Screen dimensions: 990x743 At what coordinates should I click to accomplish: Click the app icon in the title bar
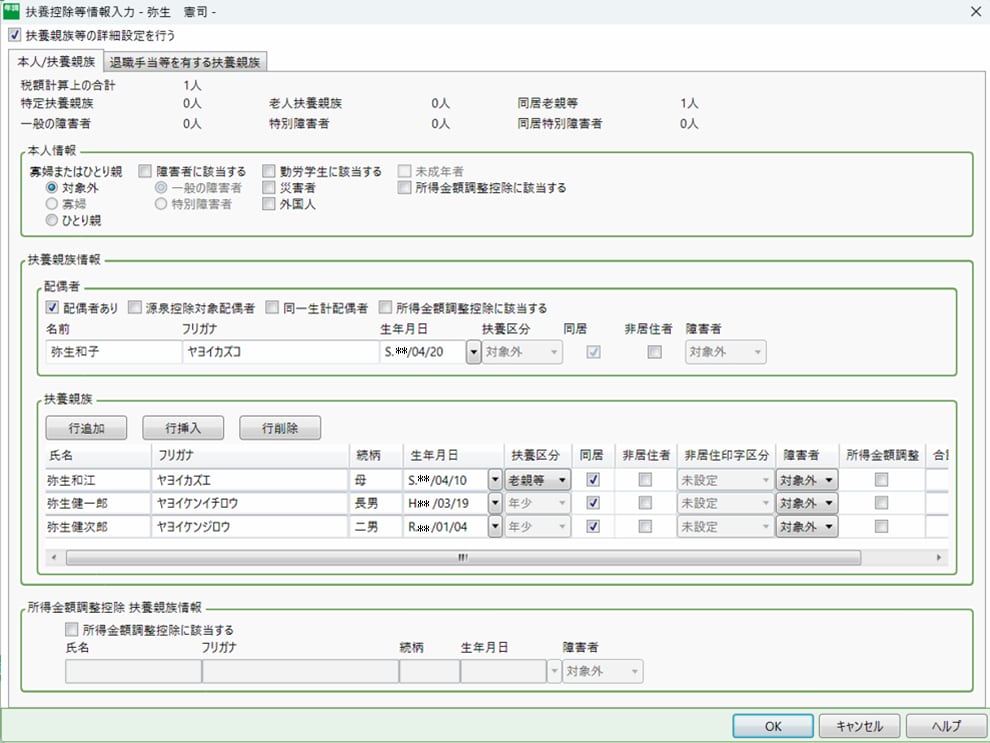point(12,11)
